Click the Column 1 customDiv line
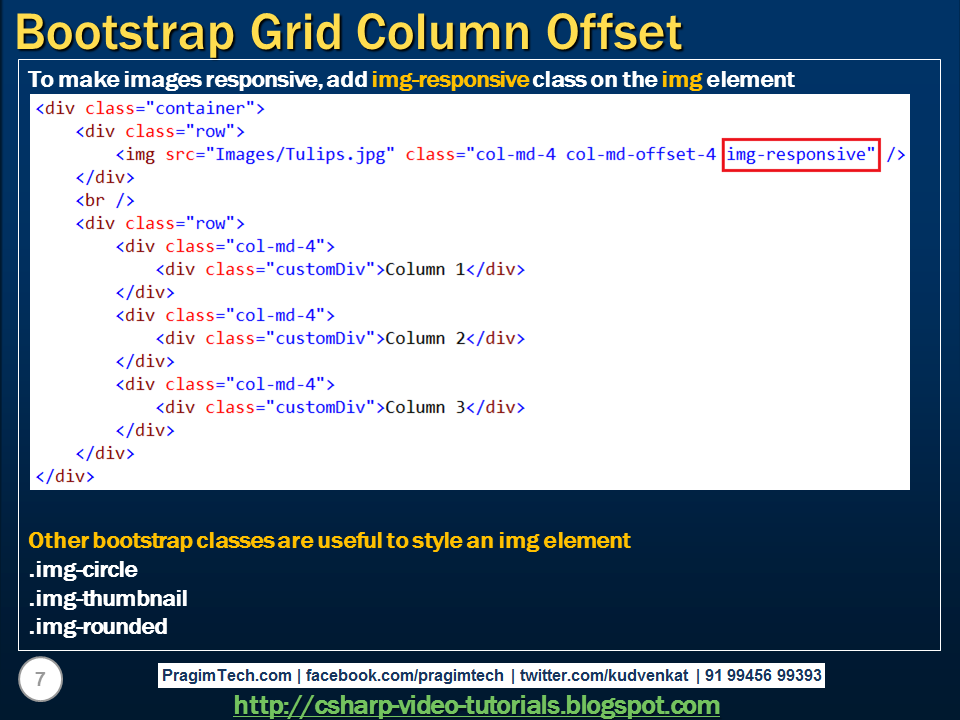The width and height of the screenshot is (960, 720). tap(340, 269)
